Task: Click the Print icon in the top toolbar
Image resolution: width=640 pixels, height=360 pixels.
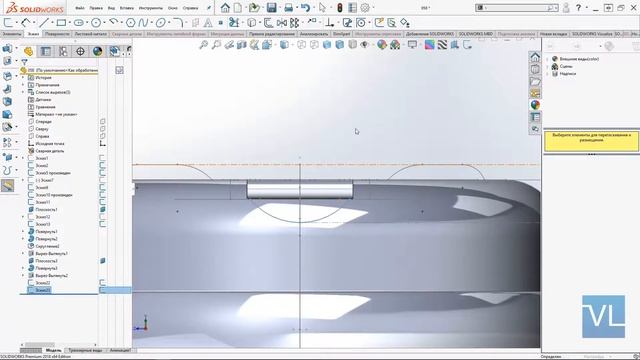Action: click(x=289, y=7)
